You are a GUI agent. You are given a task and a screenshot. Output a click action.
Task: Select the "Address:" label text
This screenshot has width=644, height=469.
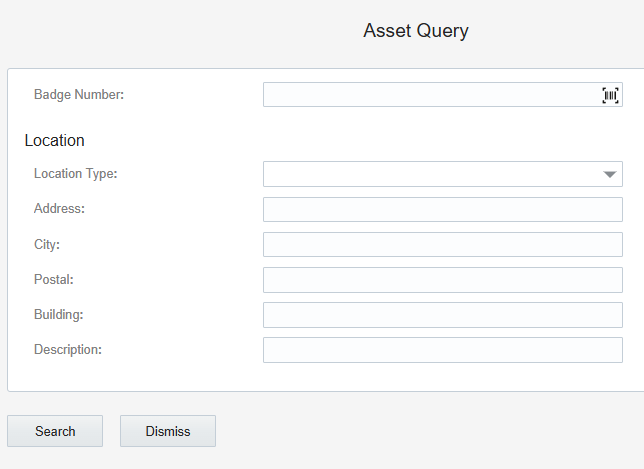59,209
